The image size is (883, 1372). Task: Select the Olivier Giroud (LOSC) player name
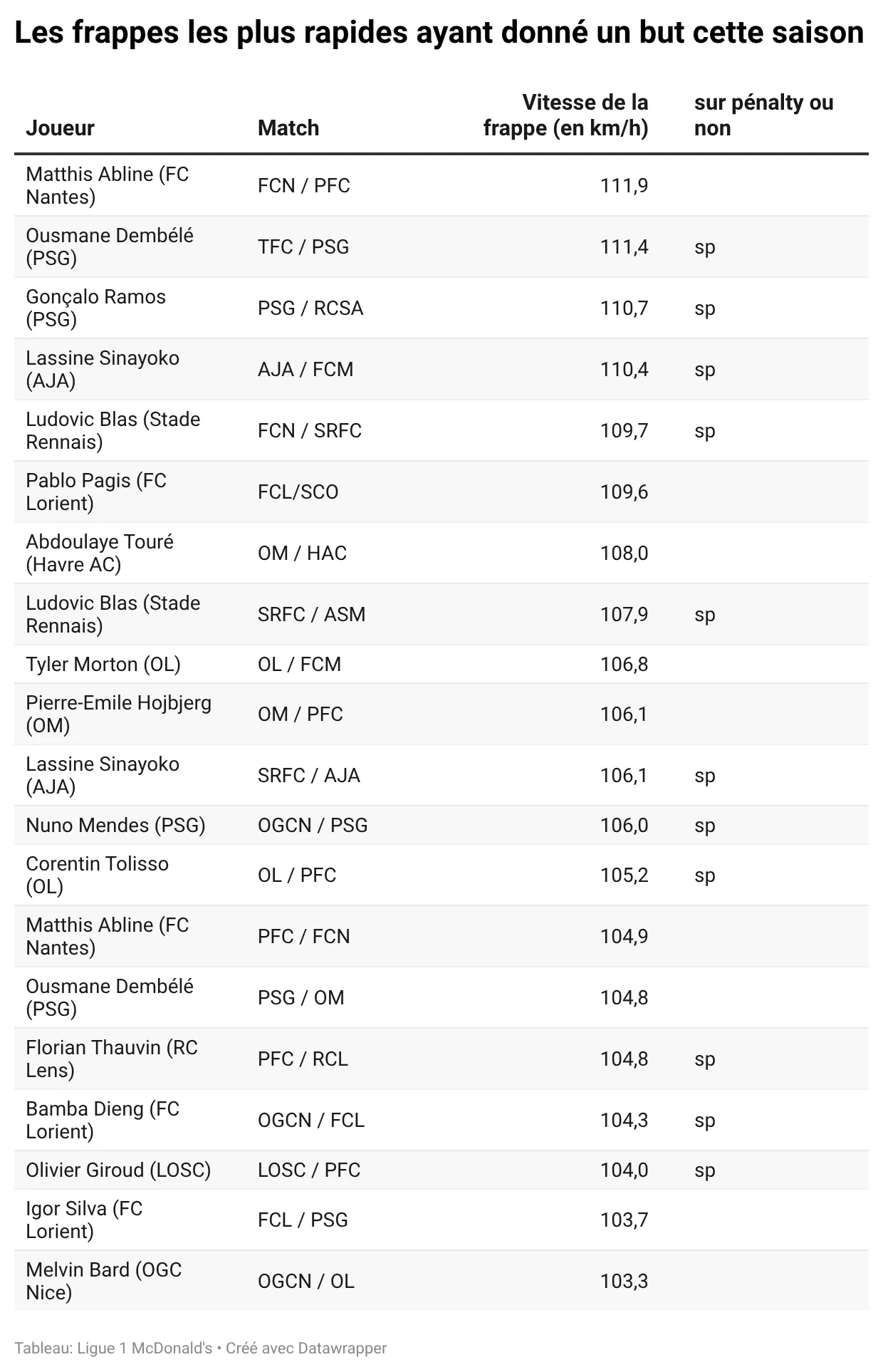click(x=118, y=1170)
